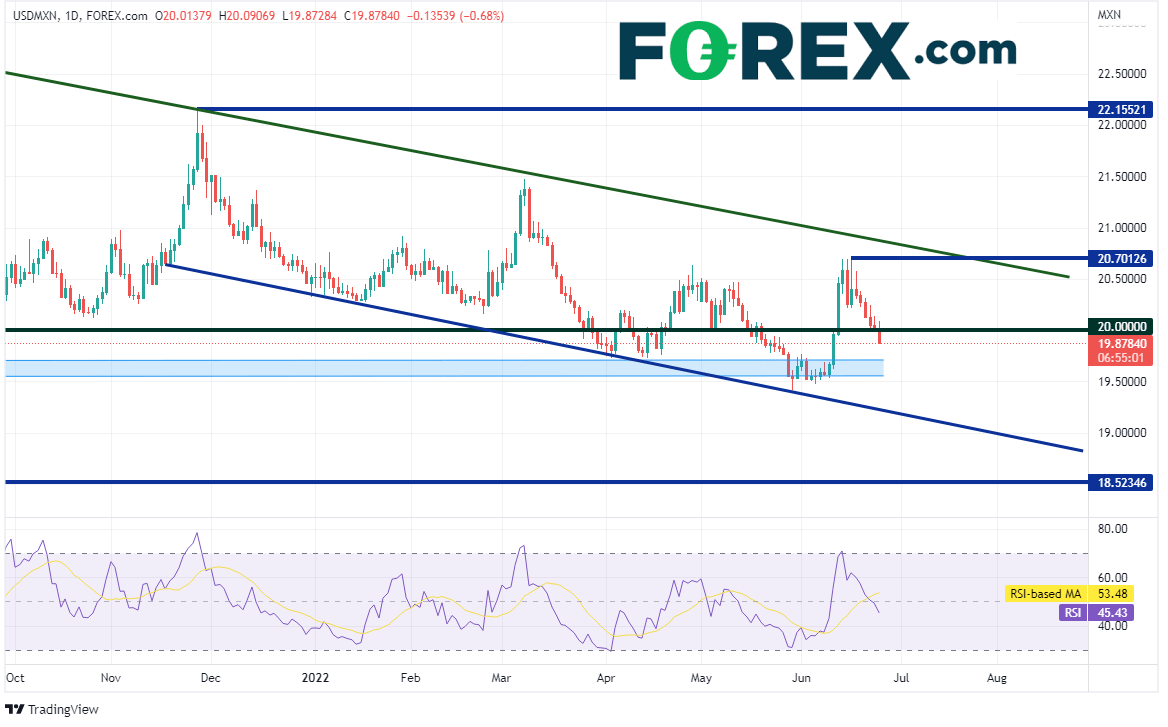Click the 2022 date axis label

(315, 678)
